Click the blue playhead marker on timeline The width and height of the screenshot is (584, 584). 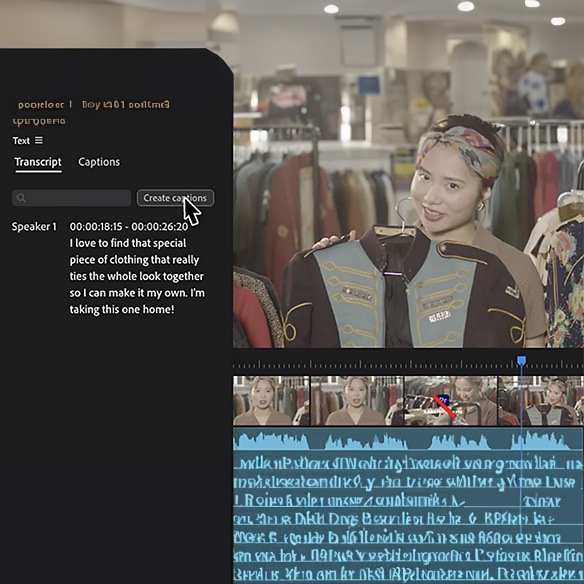(521, 360)
